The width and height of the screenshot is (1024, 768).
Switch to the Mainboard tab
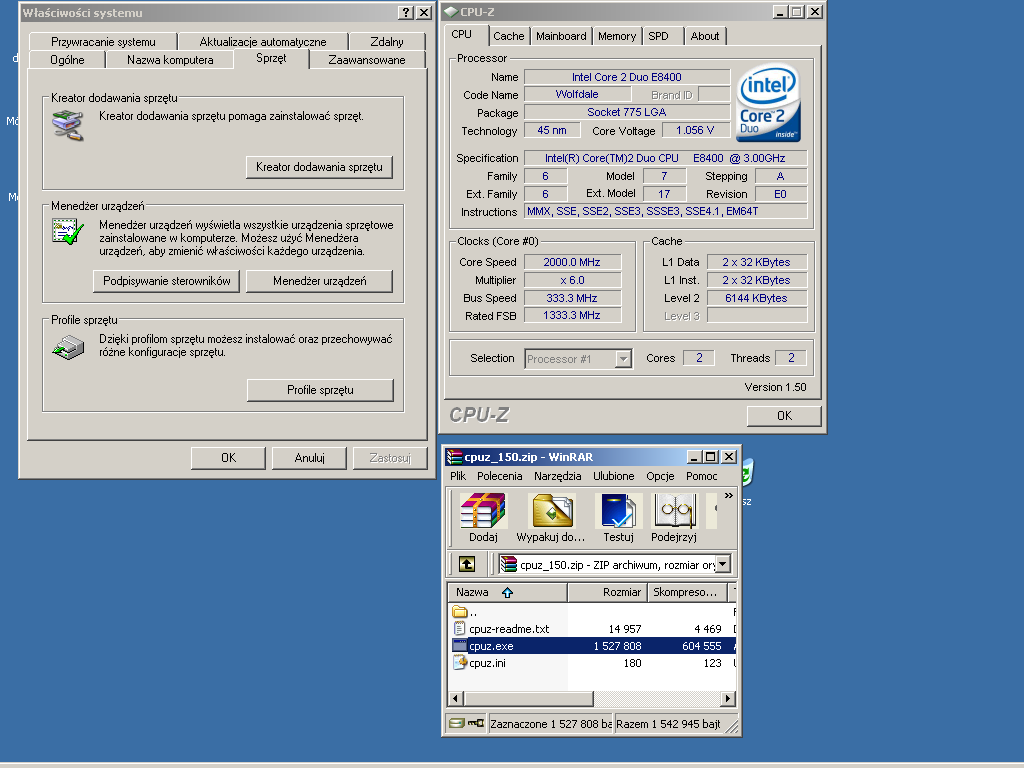click(x=561, y=36)
